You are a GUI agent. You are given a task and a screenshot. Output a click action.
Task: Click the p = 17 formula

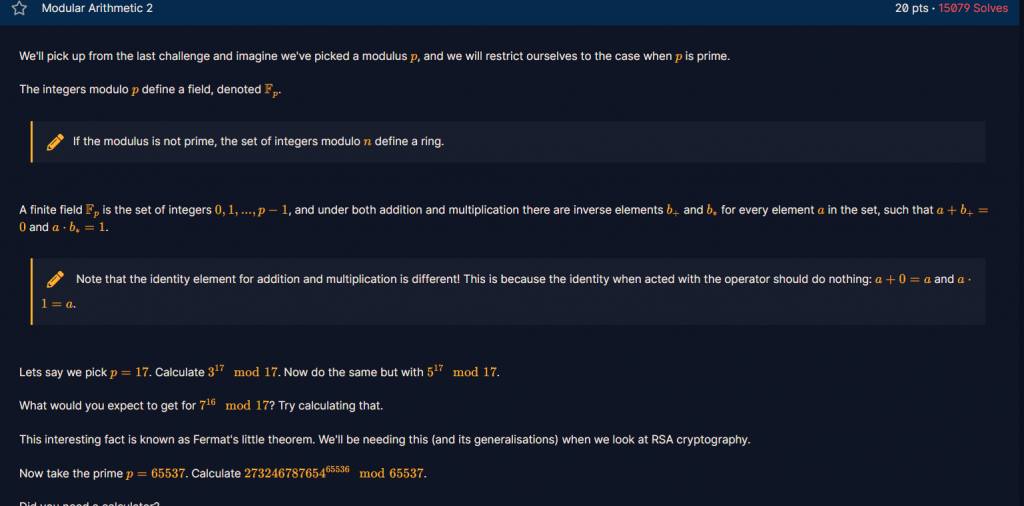[128, 373]
